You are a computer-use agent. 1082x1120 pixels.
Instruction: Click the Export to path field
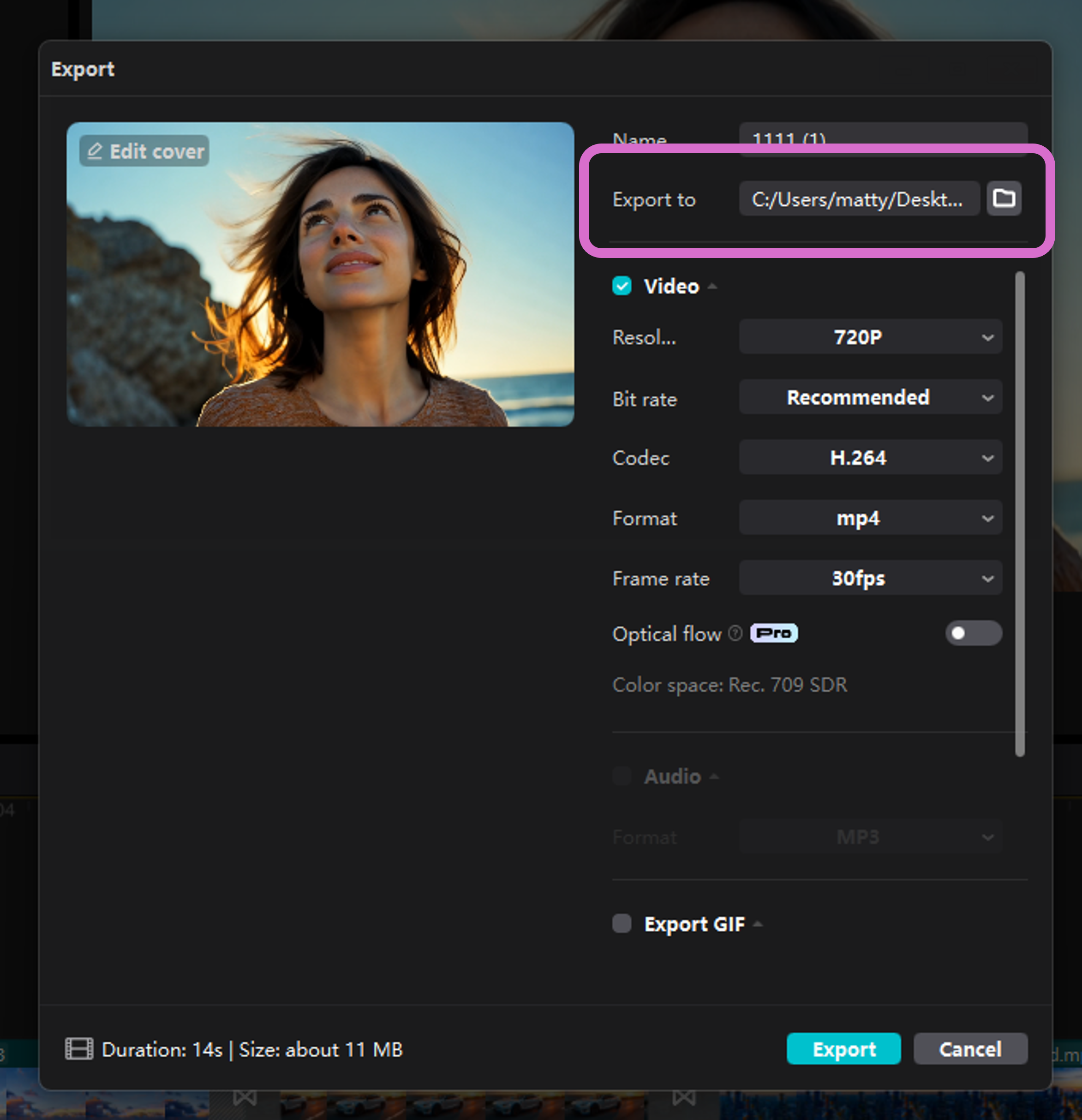[x=859, y=199]
